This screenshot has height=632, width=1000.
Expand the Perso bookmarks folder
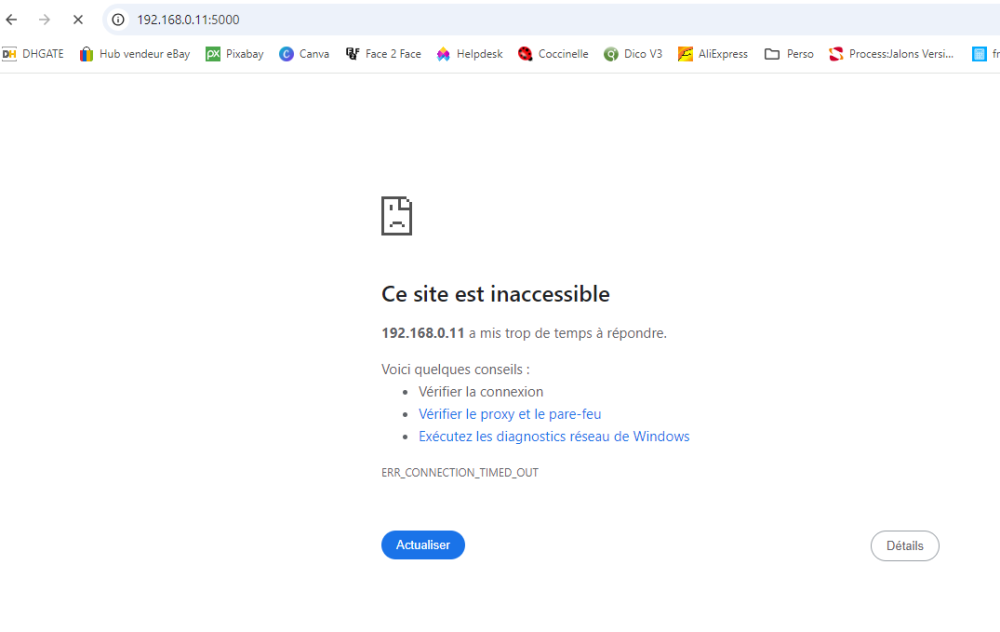(789, 54)
